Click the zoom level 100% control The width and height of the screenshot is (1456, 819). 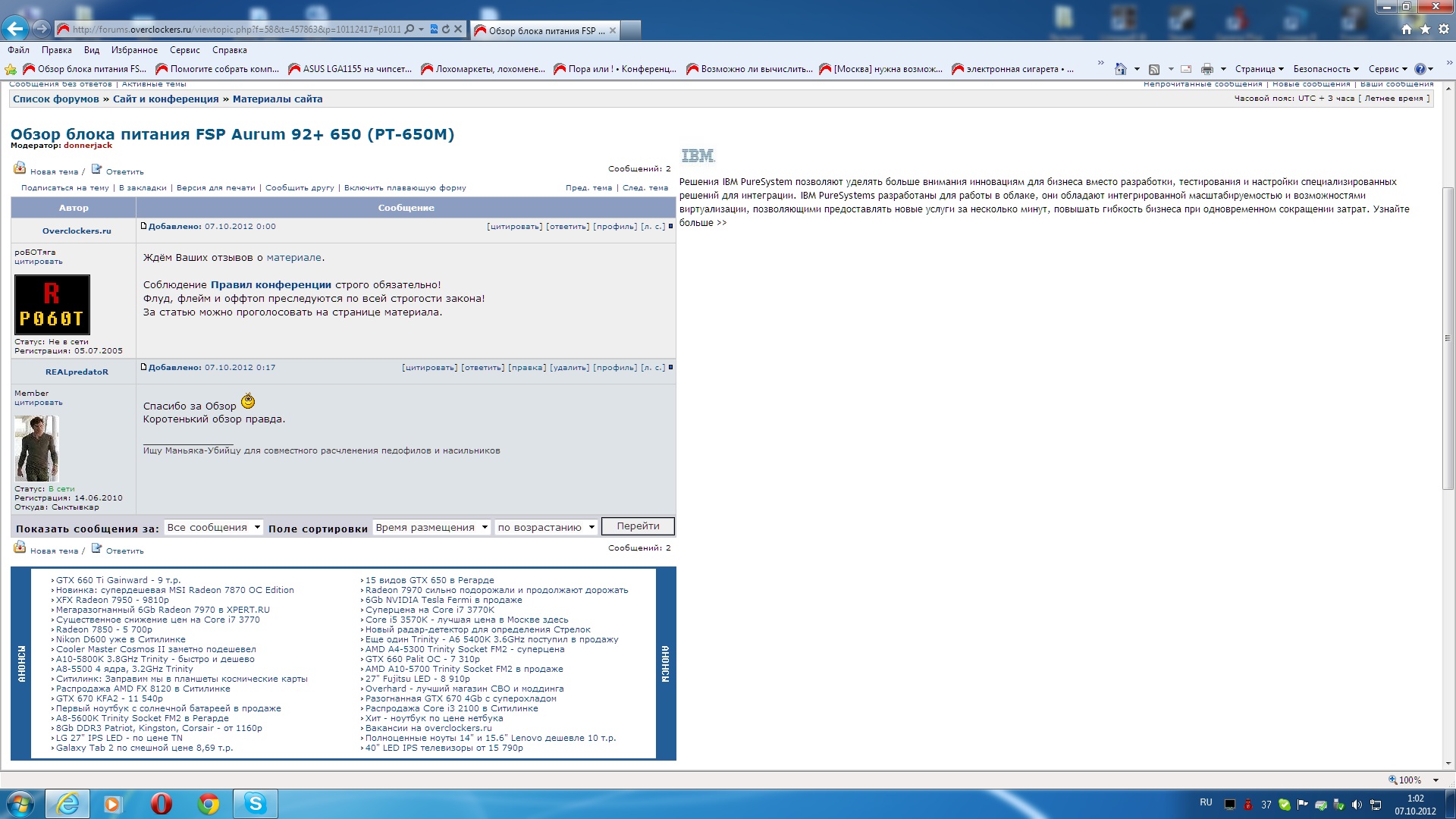pyautogui.click(x=1409, y=780)
